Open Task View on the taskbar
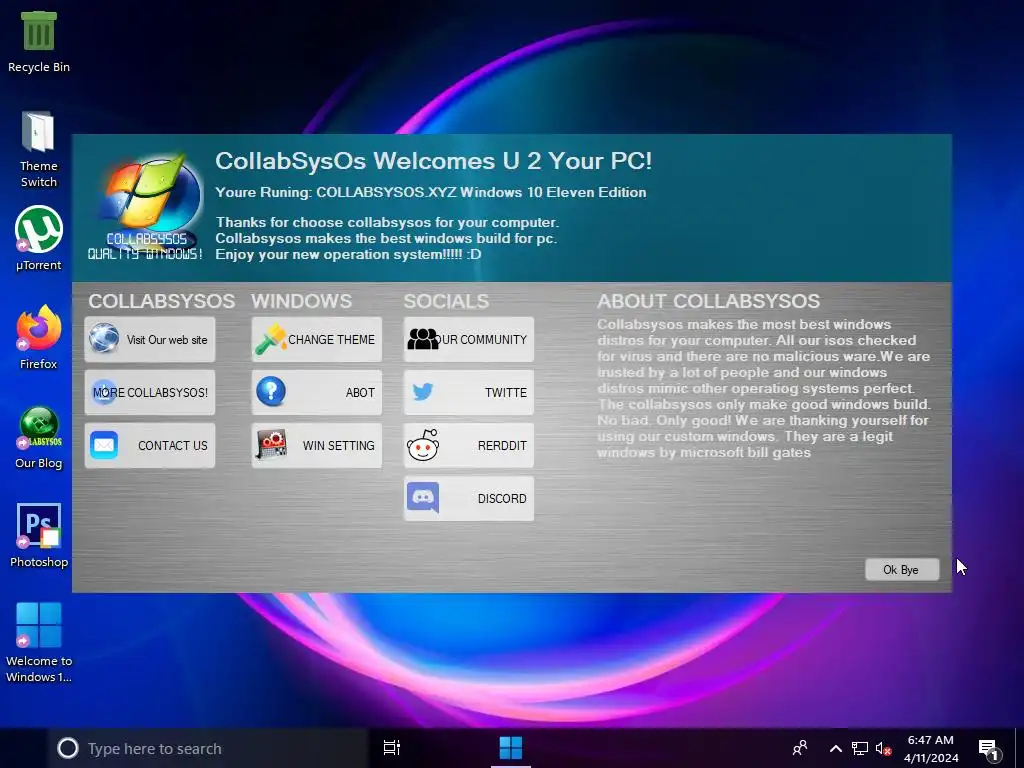The height and width of the screenshot is (768, 1024). coord(392,748)
